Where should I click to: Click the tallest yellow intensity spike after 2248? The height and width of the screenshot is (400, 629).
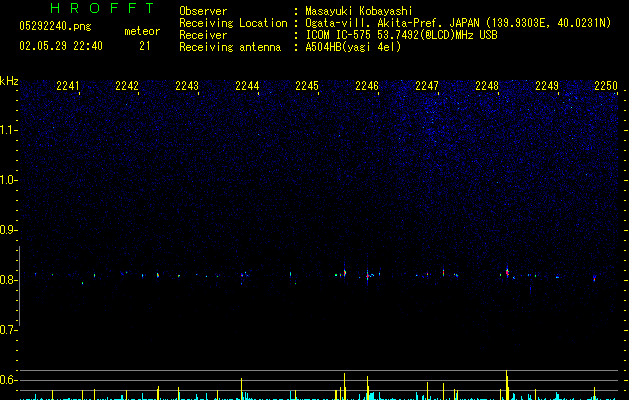(507, 385)
